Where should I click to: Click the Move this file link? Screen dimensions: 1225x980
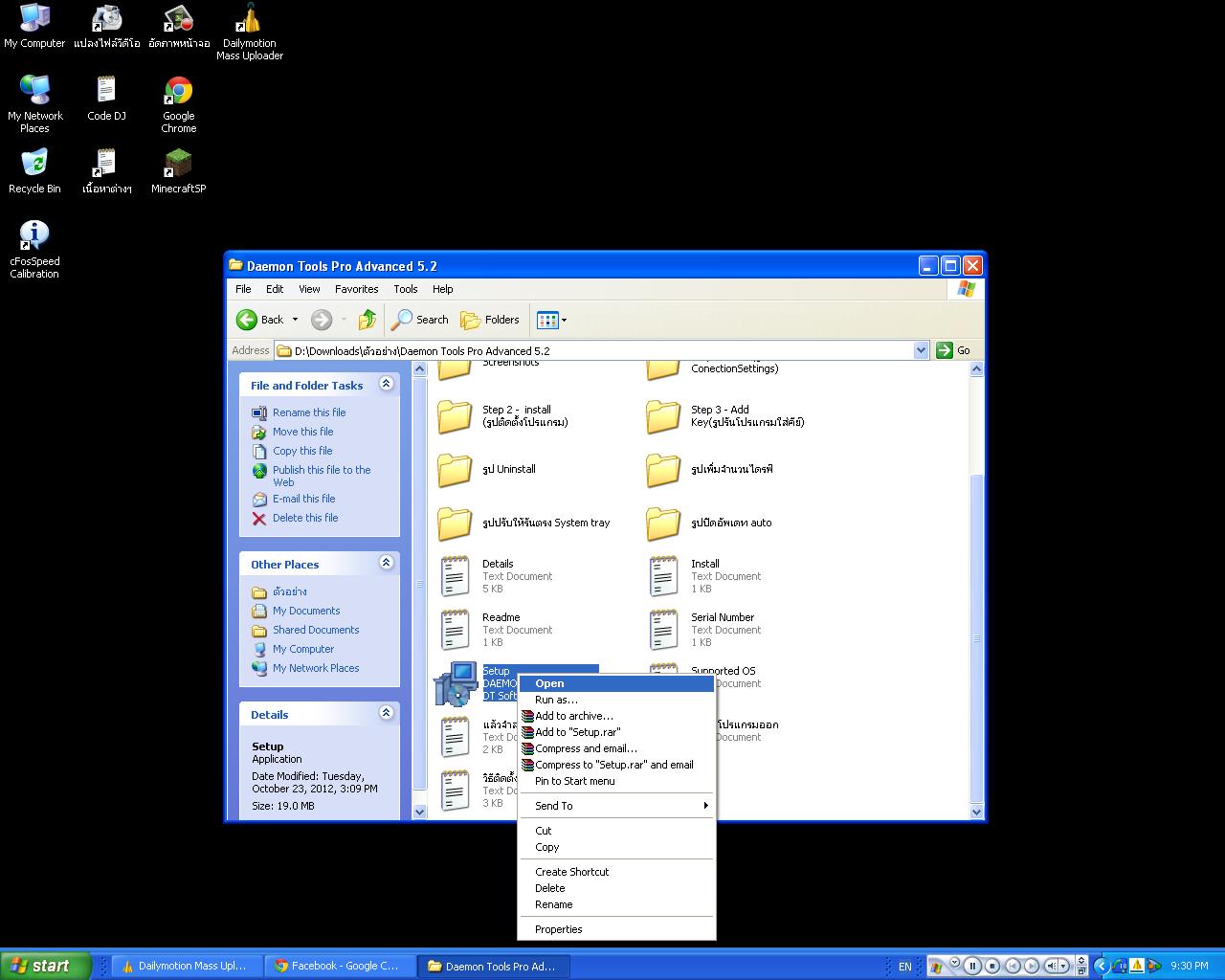pos(302,432)
